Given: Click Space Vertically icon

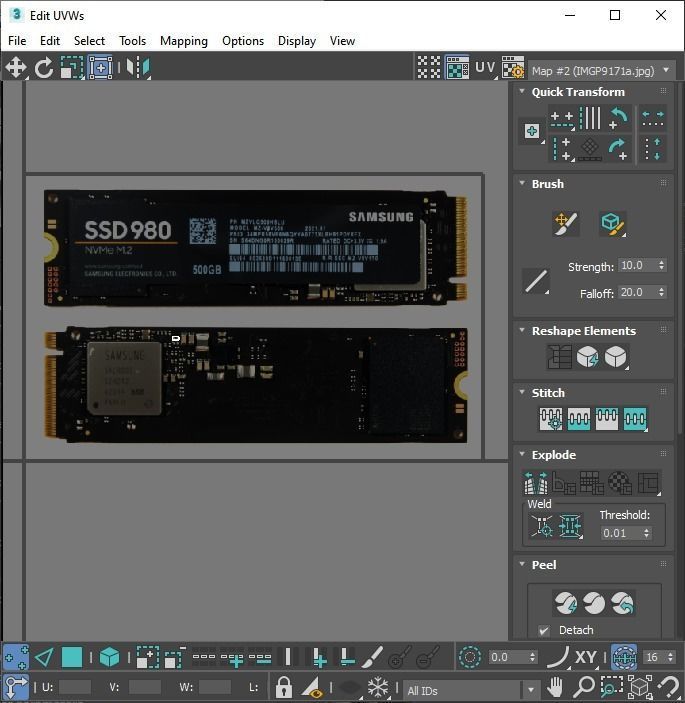Looking at the screenshot, I should (653, 149).
